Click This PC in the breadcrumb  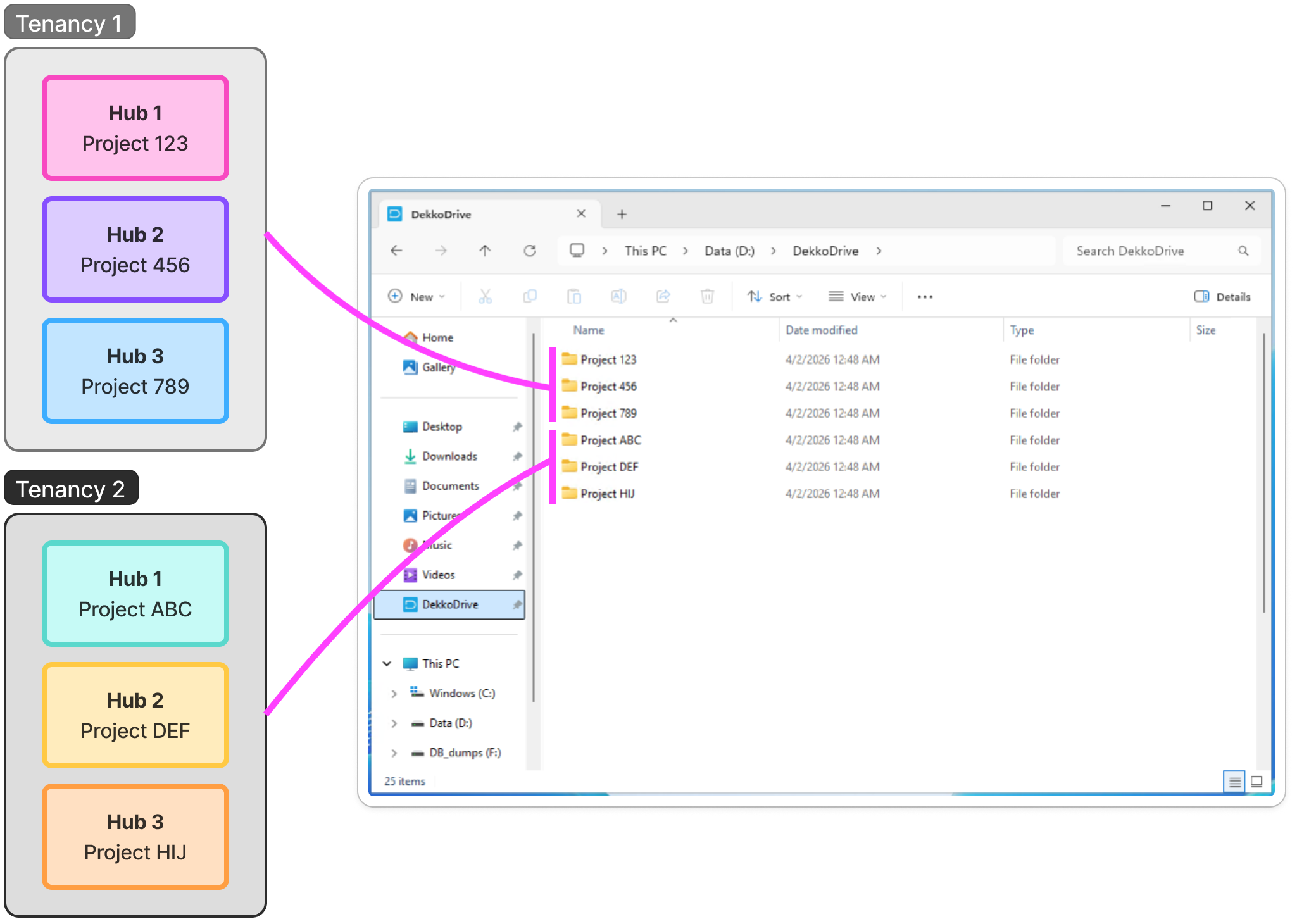pyautogui.click(x=646, y=251)
